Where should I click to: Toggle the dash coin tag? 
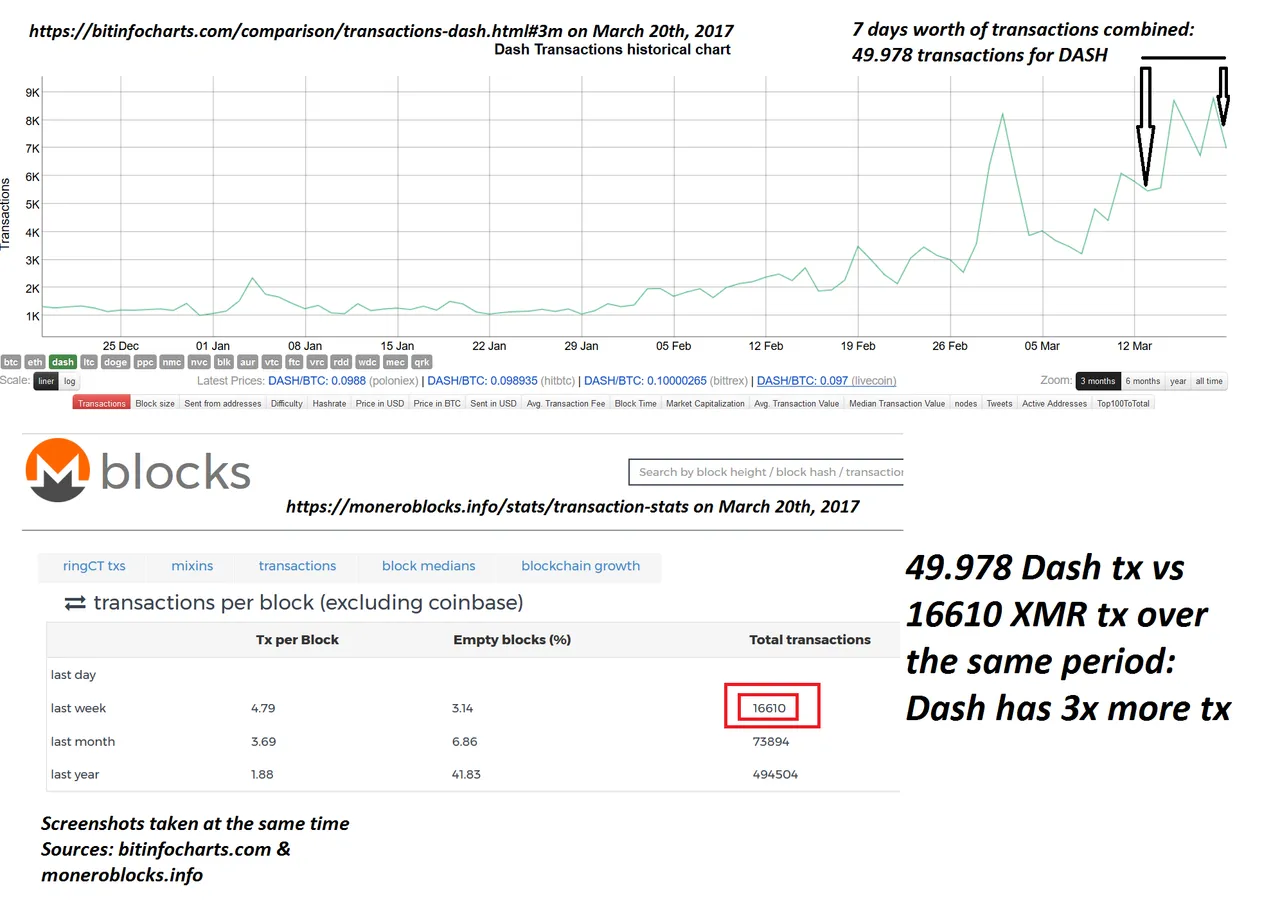(x=63, y=362)
